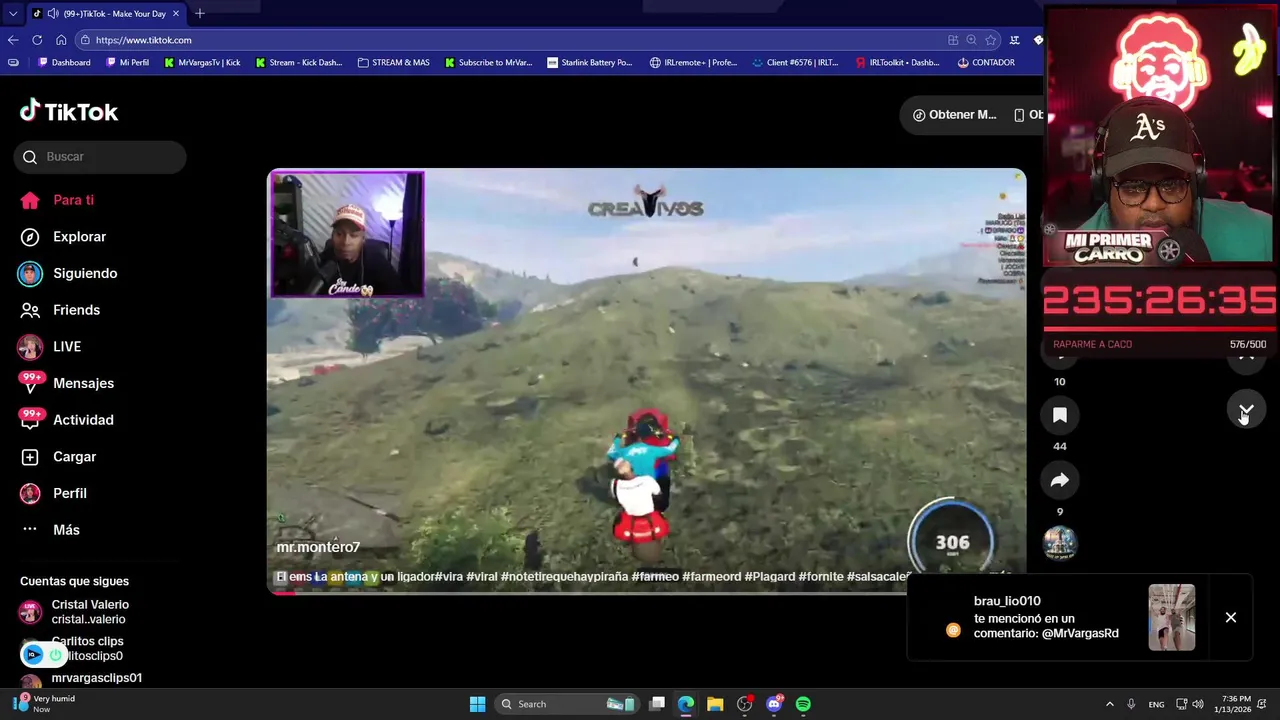The image size is (1280, 720).
Task: Open the Actividad notifications
Action: [x=66, y=420]
